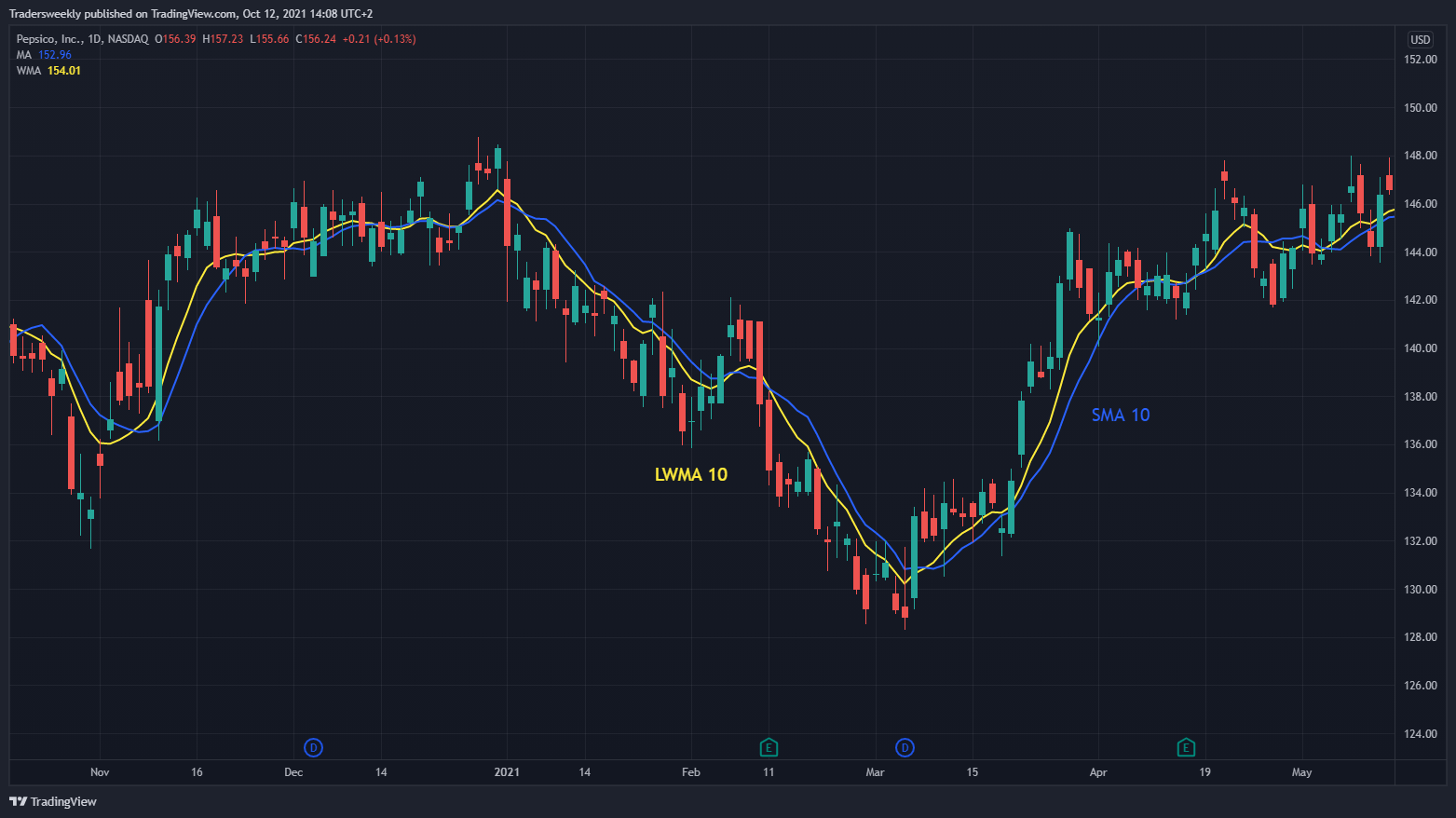Click the 142.00 price scale label
1456x818 pixels.
point(1421,300)
